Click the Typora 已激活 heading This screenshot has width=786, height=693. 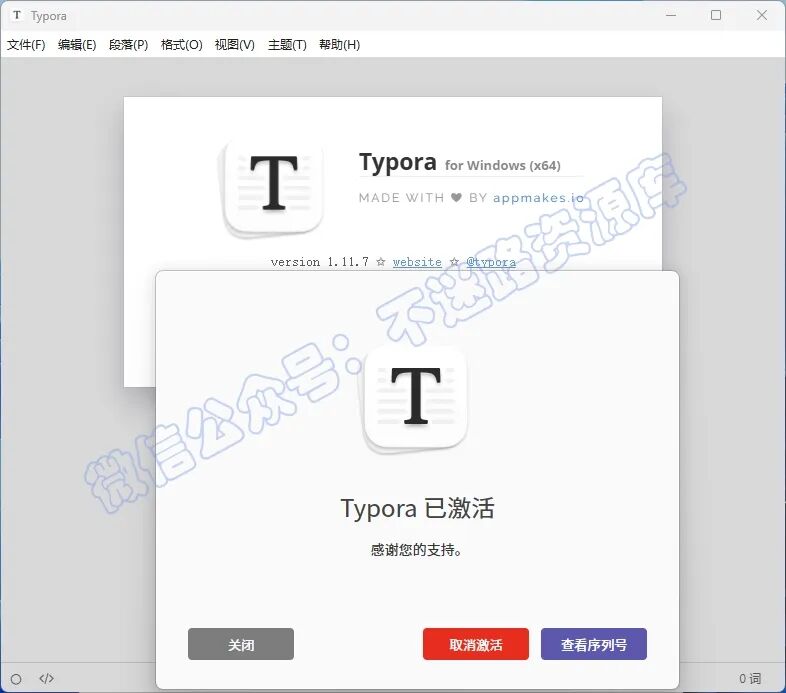pos(418,508)
